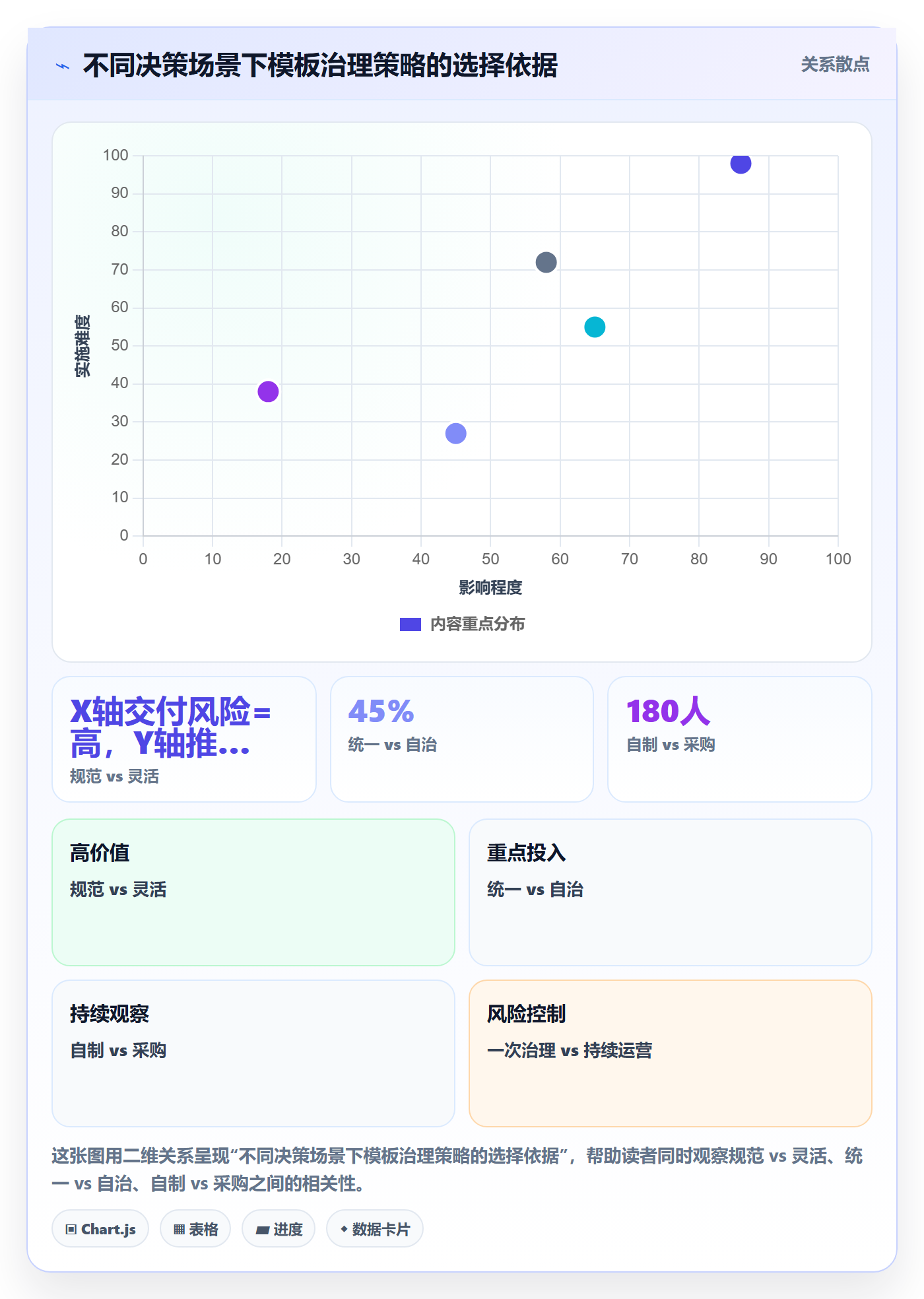The width and height of the screenshot is (924, 1299).
Task: Select the gray scatter point near x=58
Action: pos(546,262)
